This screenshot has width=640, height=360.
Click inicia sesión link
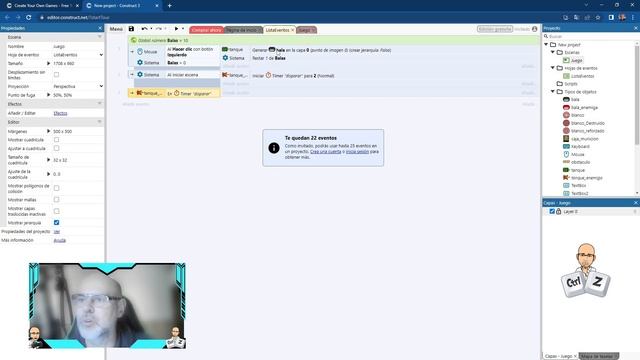(357, 151)
